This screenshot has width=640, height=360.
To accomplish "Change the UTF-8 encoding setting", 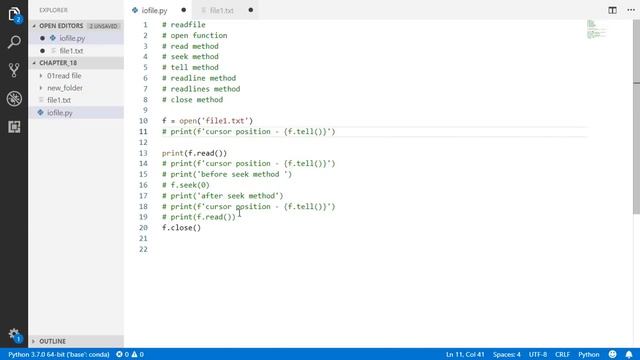I will (538, 354).
